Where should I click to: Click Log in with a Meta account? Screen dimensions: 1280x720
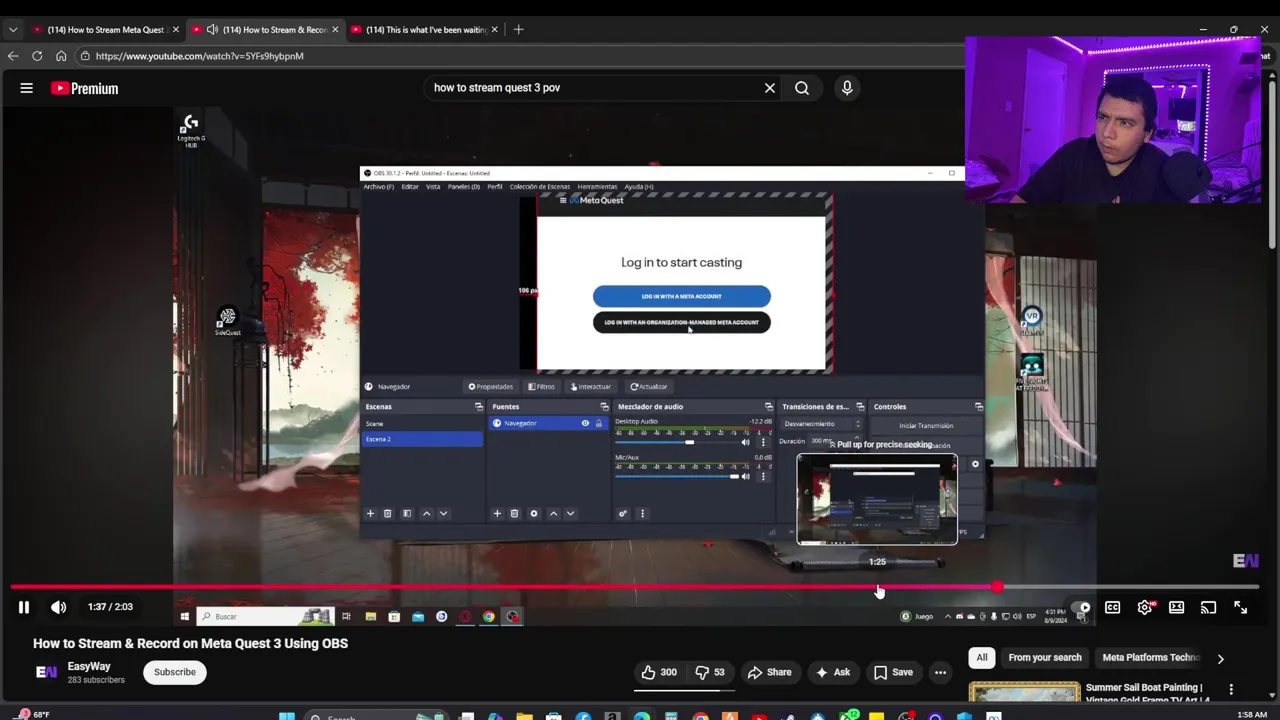681,296
